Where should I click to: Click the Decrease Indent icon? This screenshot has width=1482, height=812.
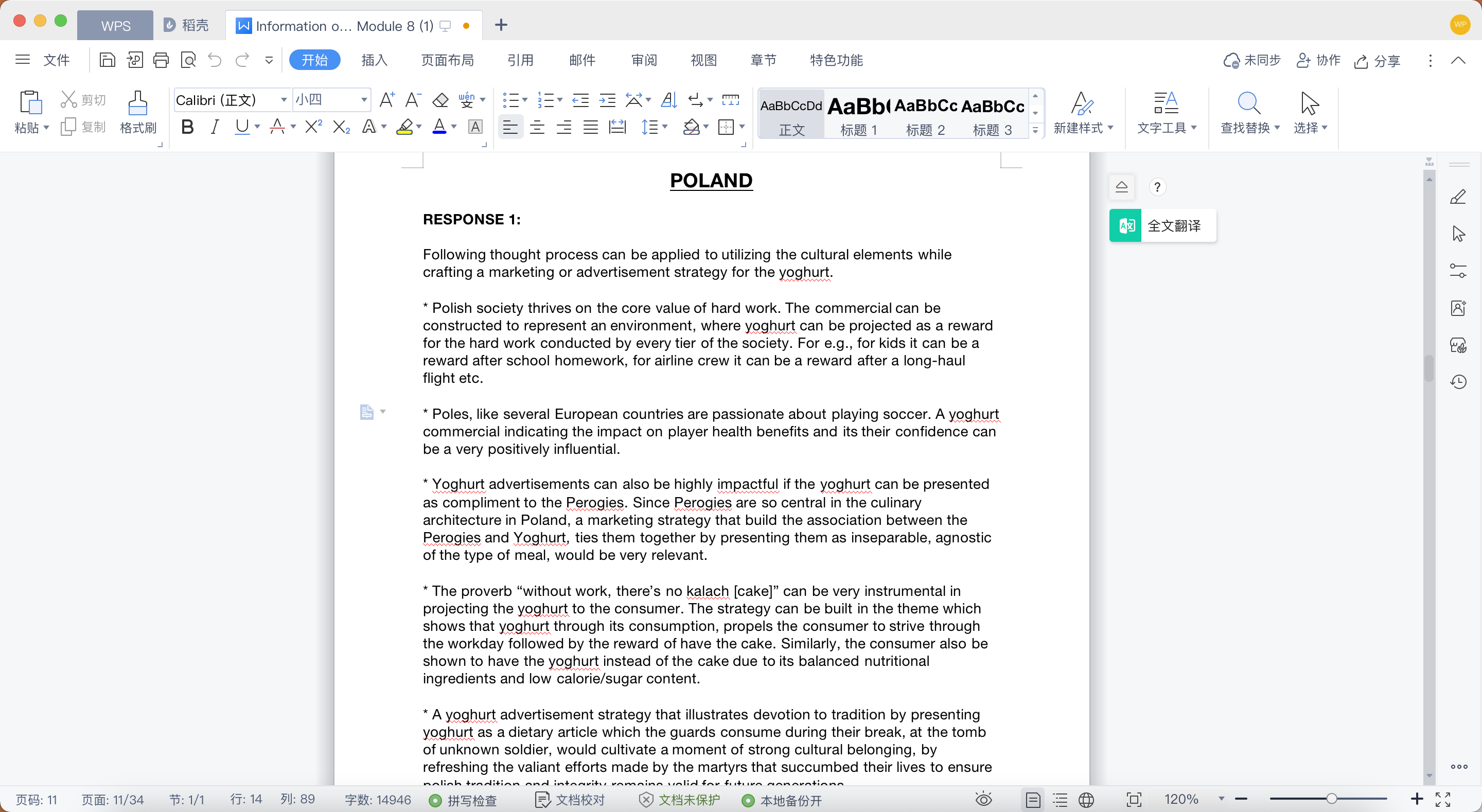(x=580, y=100)
